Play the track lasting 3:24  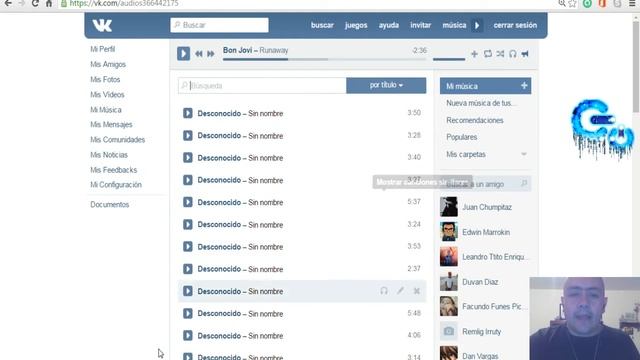(x=188, y=224)
